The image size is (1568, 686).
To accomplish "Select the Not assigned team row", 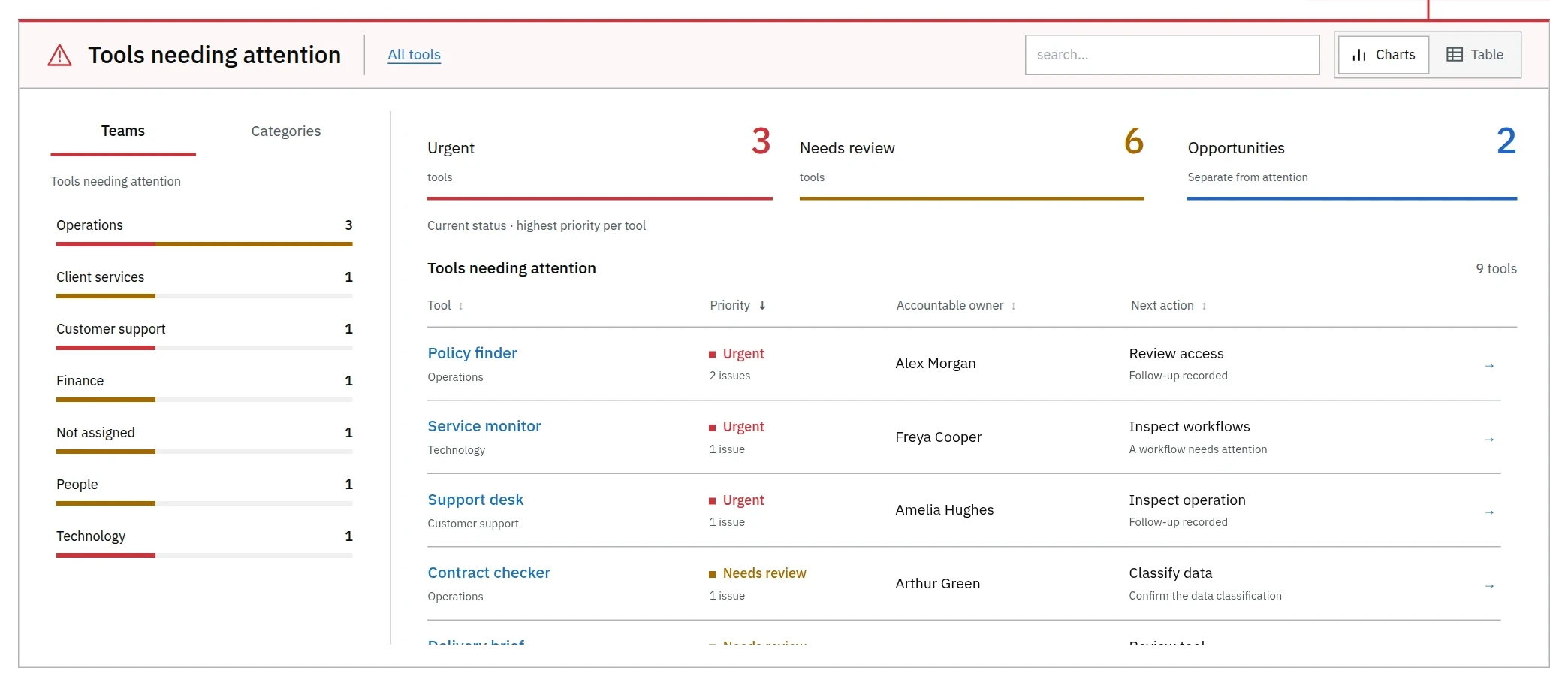I will coord(204,439).
